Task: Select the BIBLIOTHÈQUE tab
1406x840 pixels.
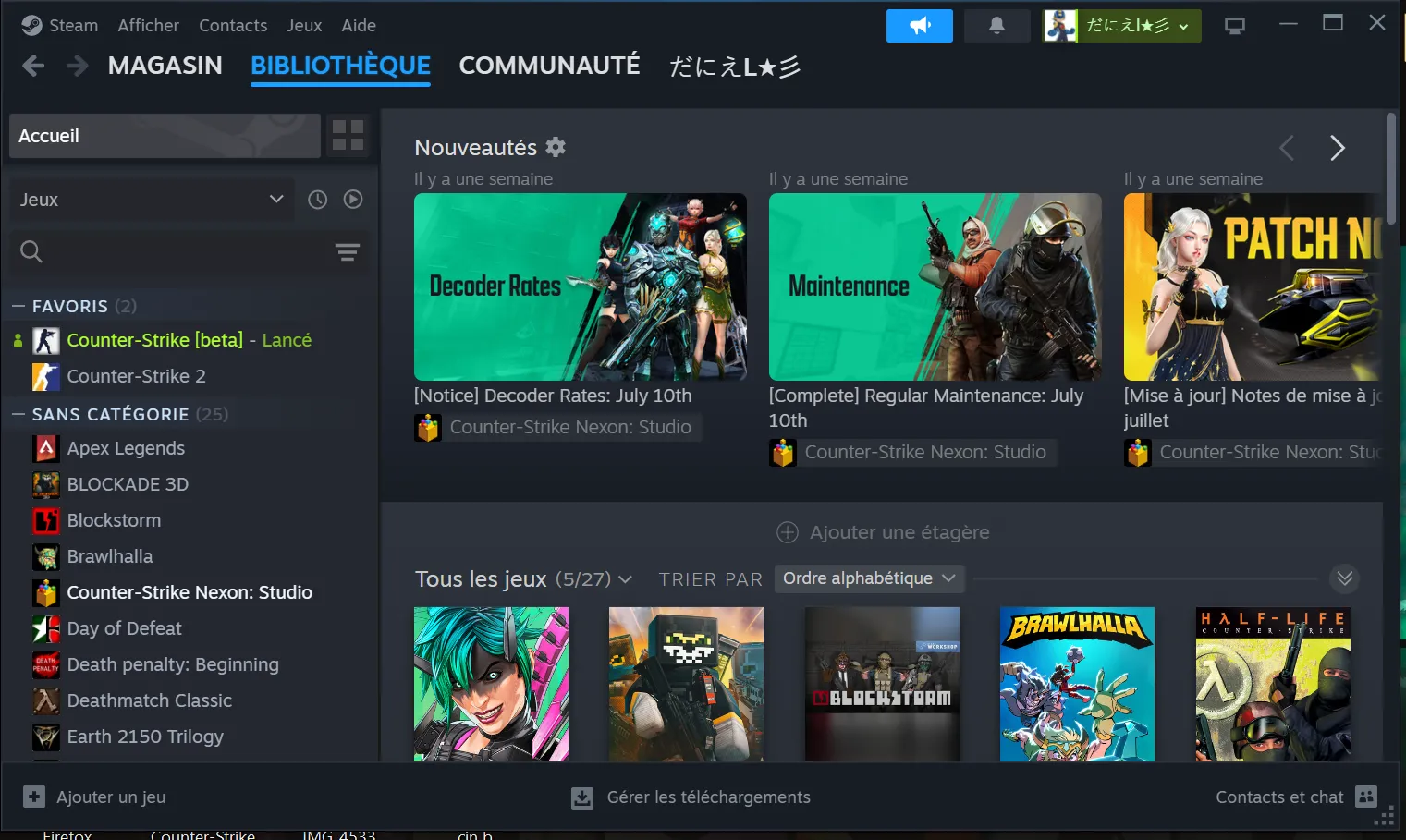Action: (x=340, y=66)
